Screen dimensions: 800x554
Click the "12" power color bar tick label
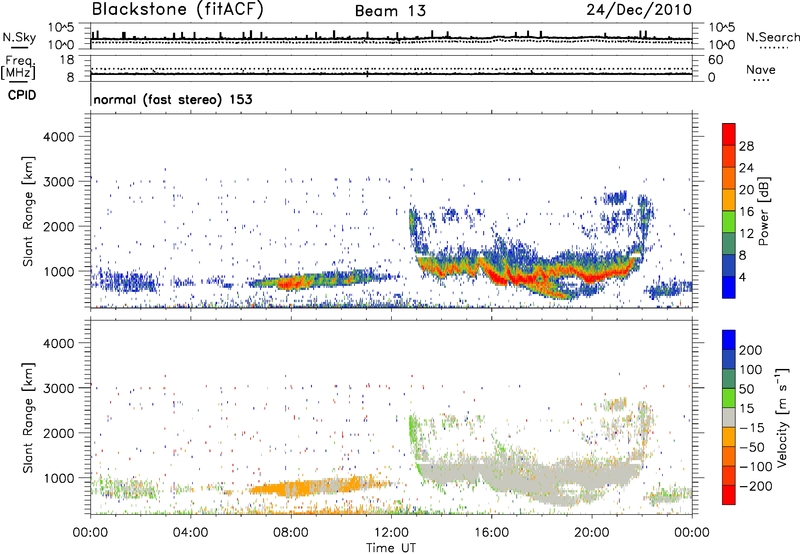746,233
